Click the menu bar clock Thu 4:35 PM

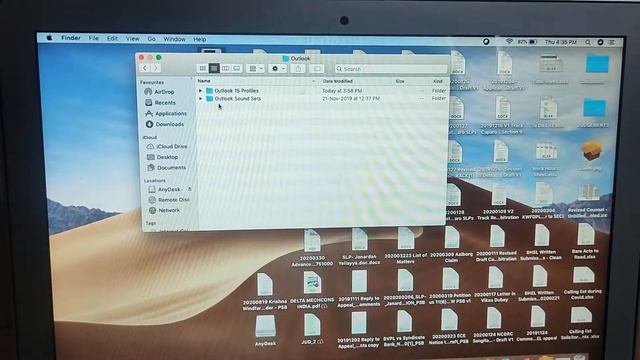(561, 42)
